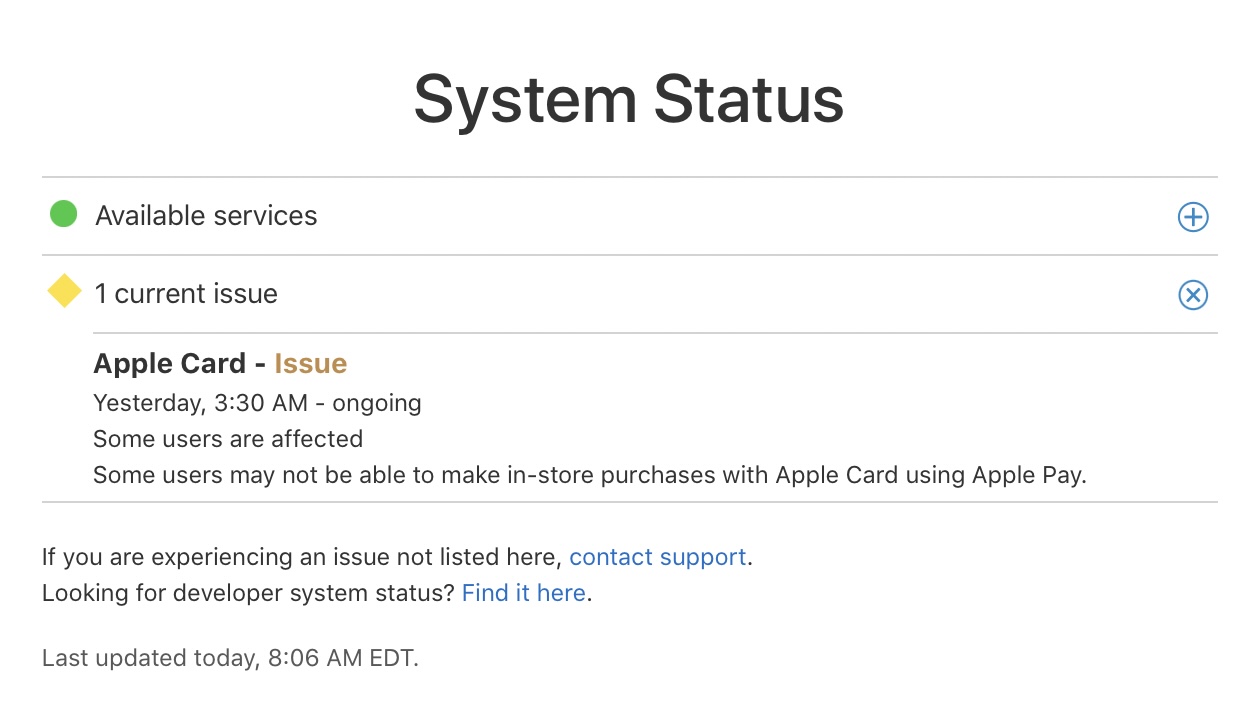Image resolution: width=1254 pixels, height=726 pixels.
Task: Collapse current issue using the circled X
Action: click(1192, 295)
